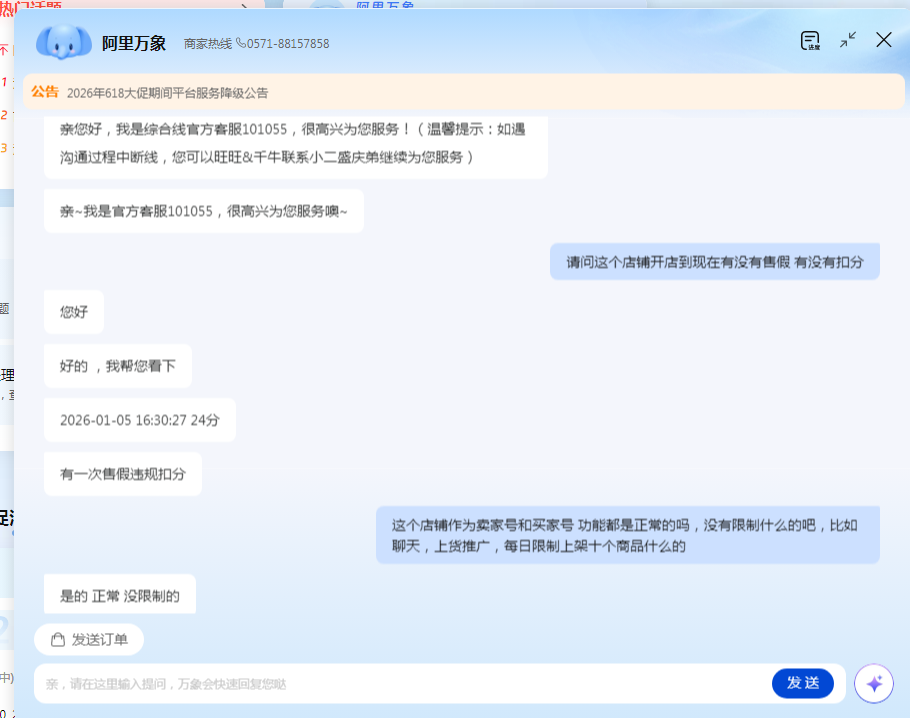Open the chat notes icon in header
The height and width of the screenshot is (718, 910).
pyautogui.click(x=810, y=41)
